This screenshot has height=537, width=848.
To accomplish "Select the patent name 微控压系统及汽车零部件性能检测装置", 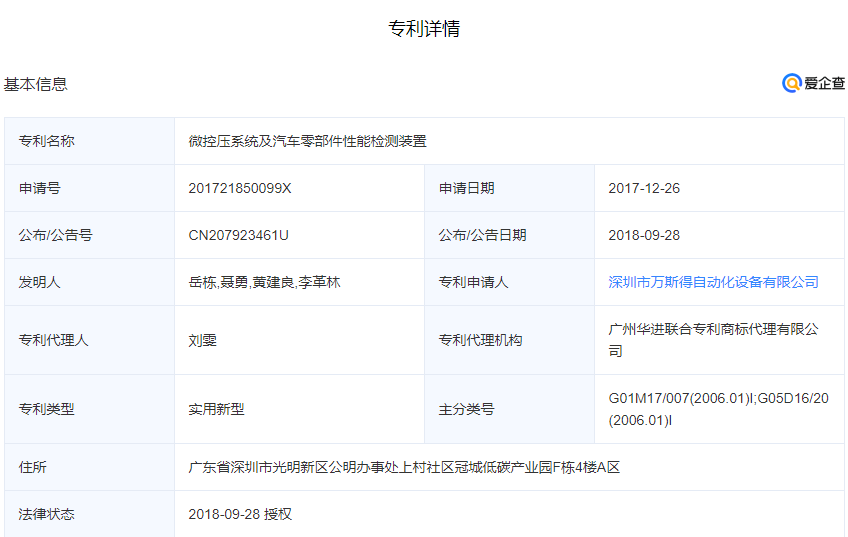I will click(x=307, y=141).
